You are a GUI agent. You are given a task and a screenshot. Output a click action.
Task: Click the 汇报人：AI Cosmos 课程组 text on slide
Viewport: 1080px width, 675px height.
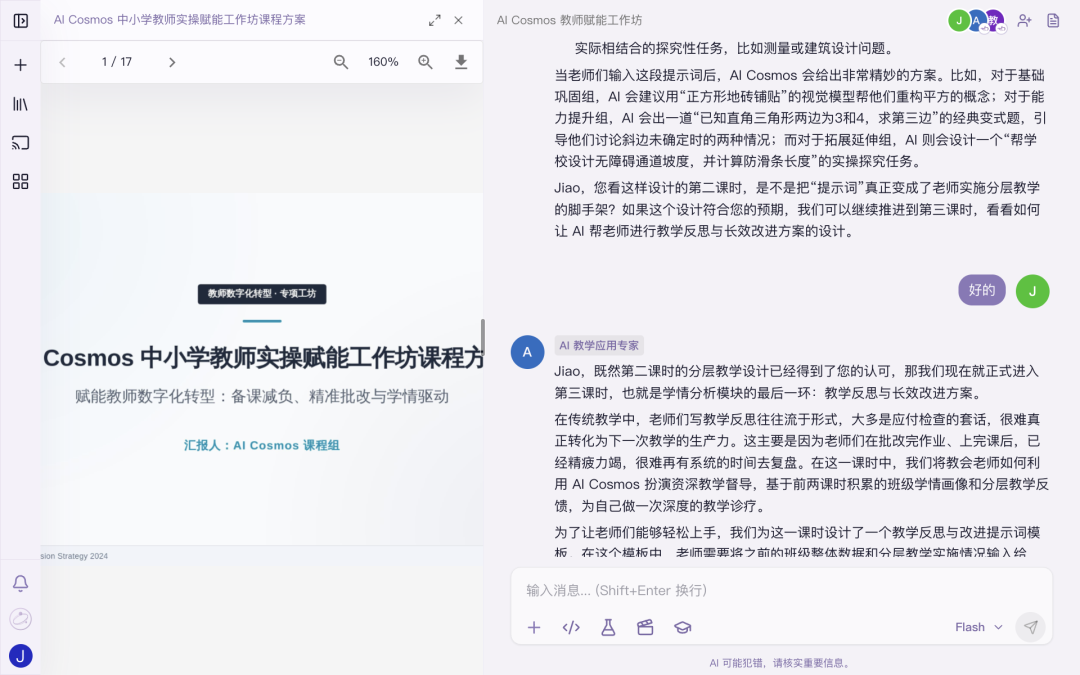[x=262, y=446]
